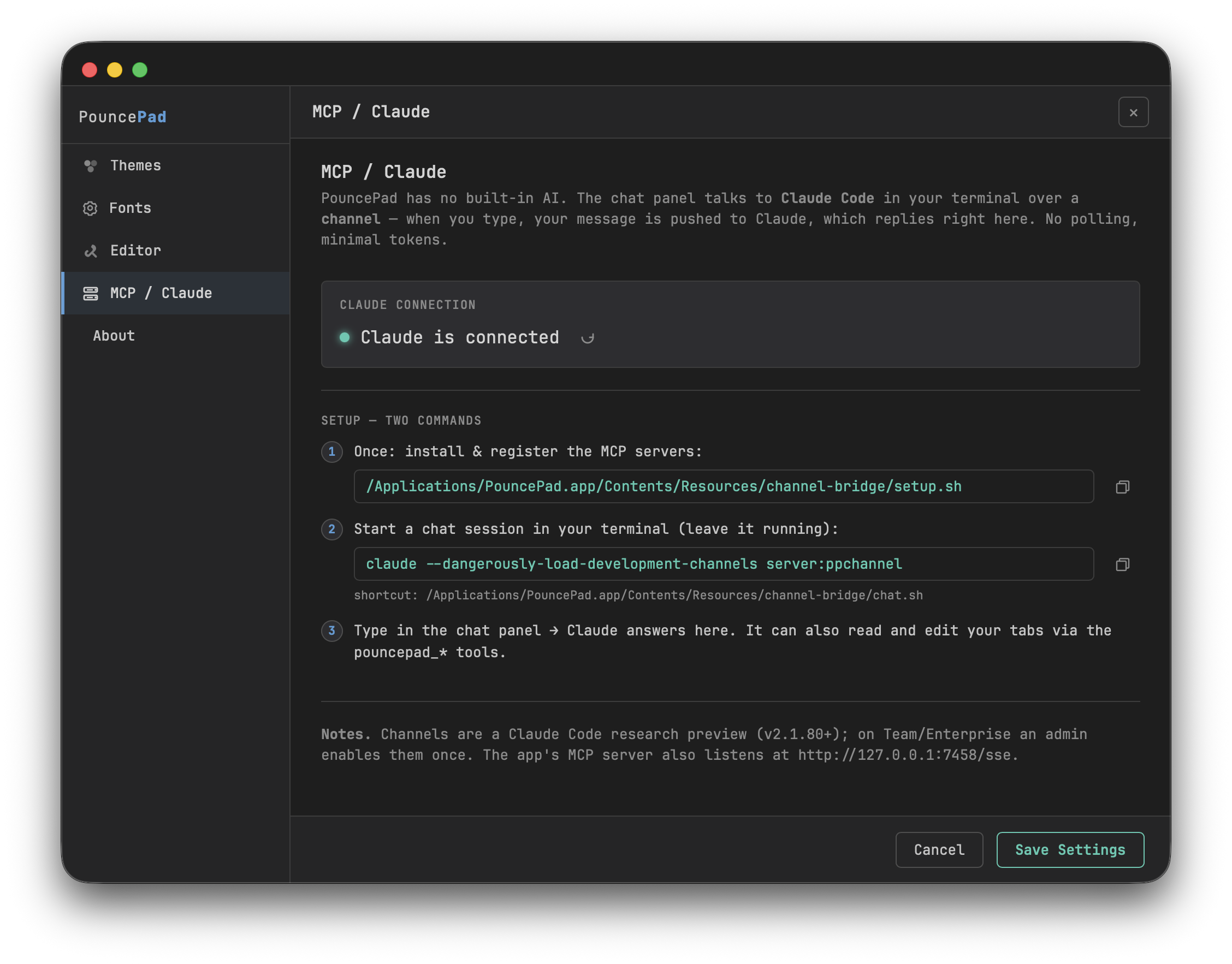Image resolution: width=1232 pixels, height=964 pixels.
Task: Refresh the Claude connection status
Action: click(x=588, y=338)
